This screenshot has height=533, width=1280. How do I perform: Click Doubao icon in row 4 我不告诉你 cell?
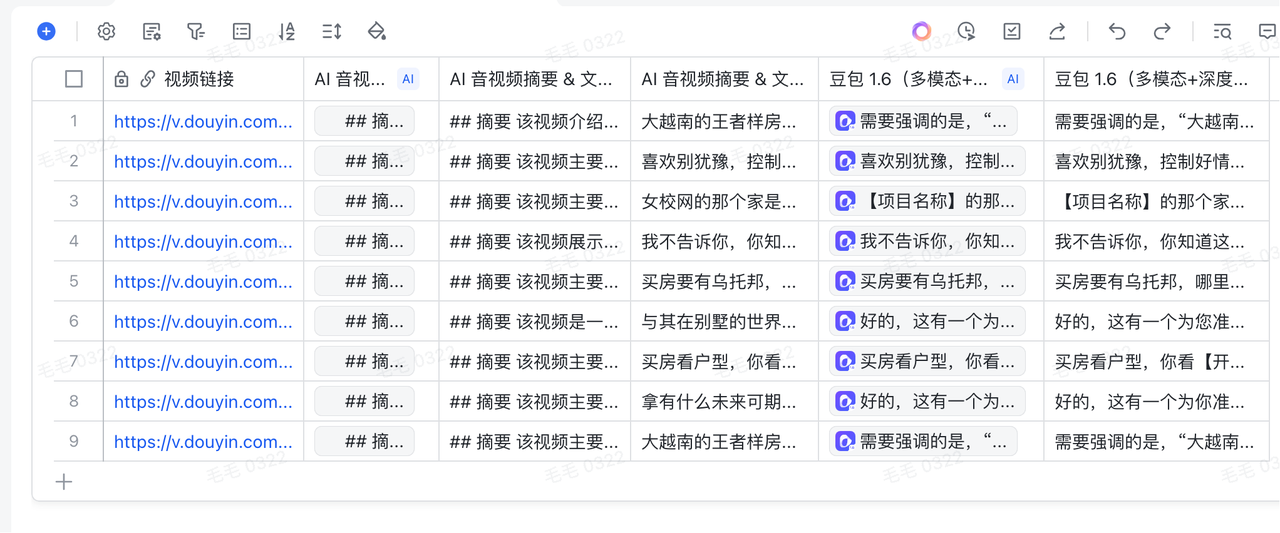pyautogui.click(x=845, y=241)
